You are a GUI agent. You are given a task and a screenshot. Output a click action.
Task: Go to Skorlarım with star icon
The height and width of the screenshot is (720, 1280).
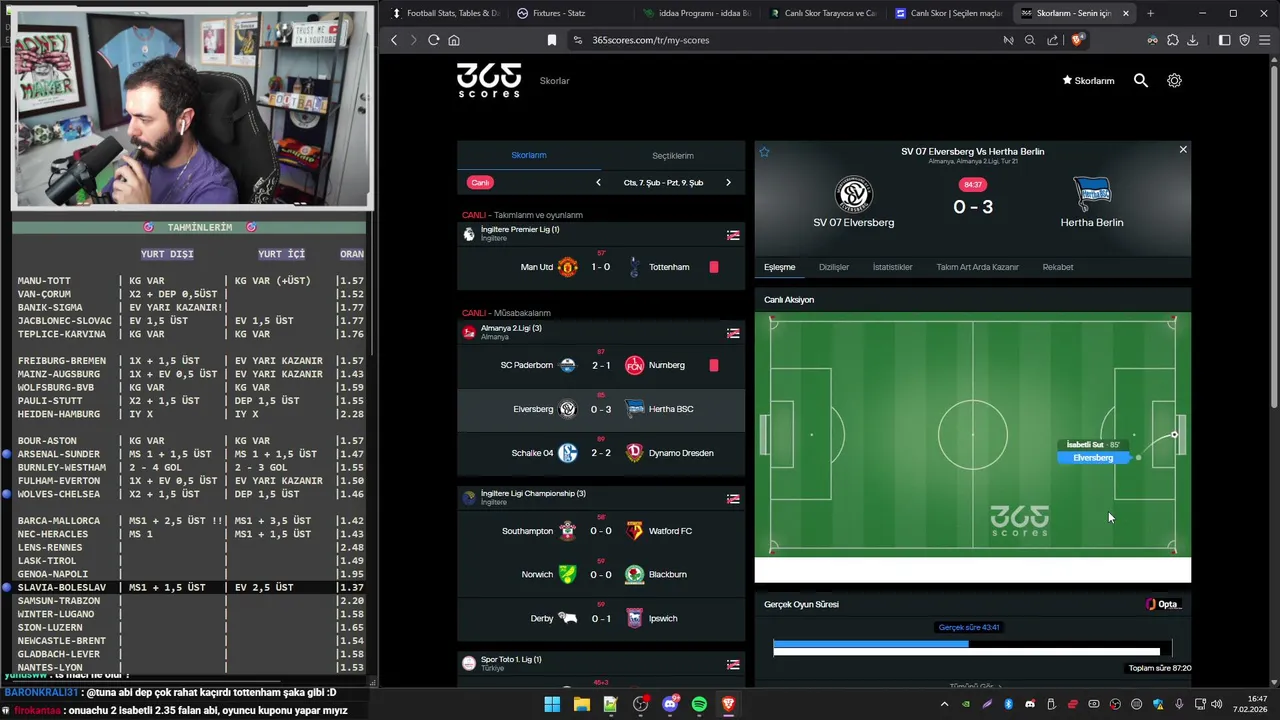point(1088,80)
